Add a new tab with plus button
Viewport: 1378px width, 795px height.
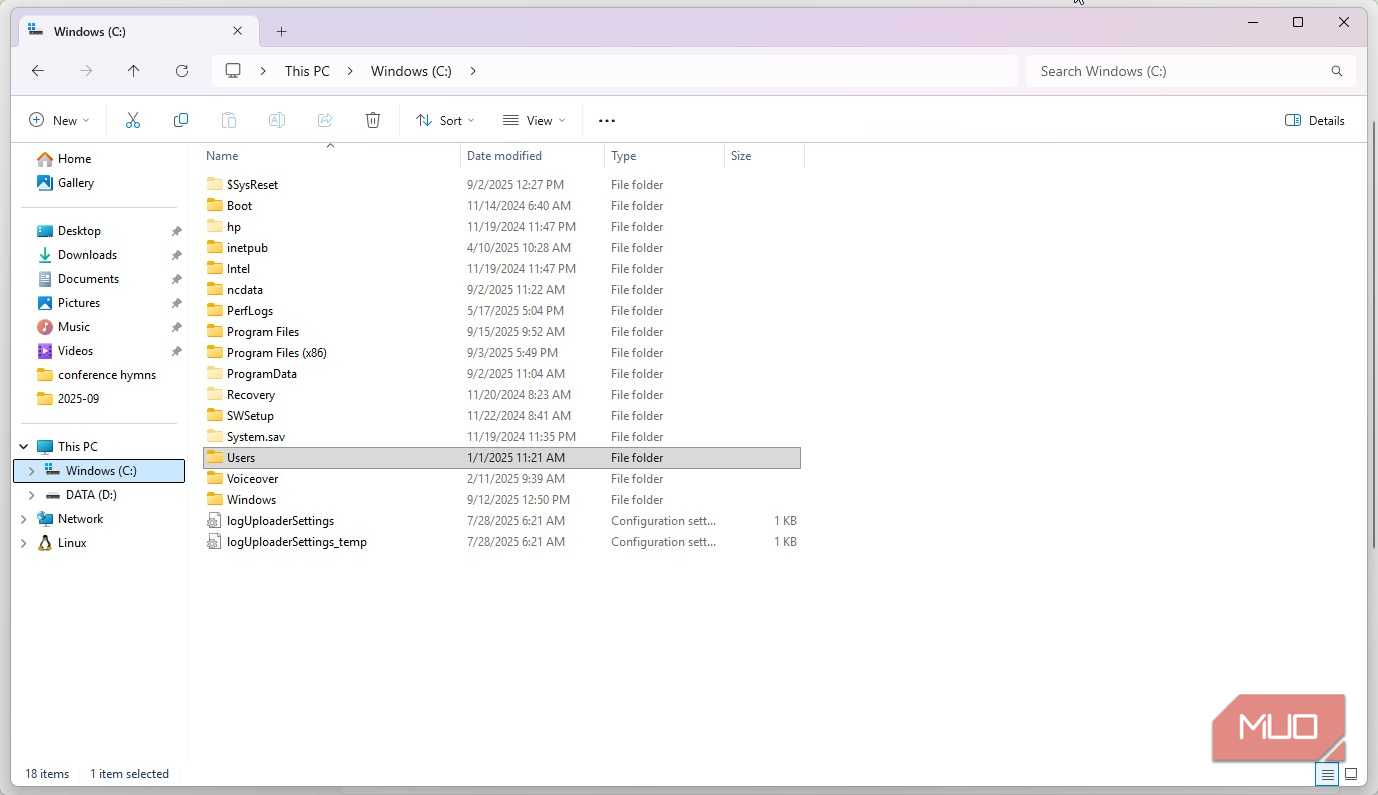pyautogui.click(x=281, y=31)
